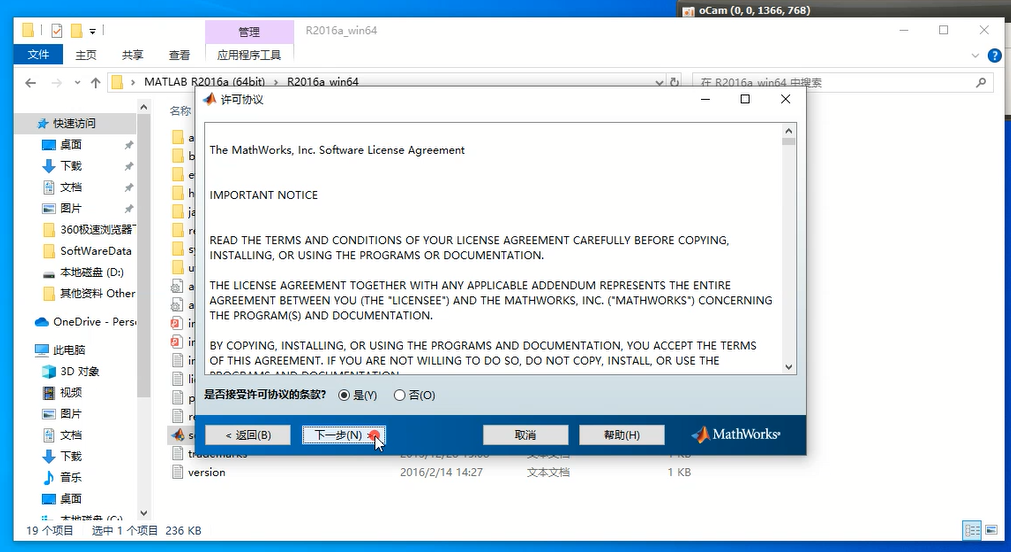This screenshot has width=1011, height=552.
Task: Click the license scrollbar up arrow
Action: 789,131
